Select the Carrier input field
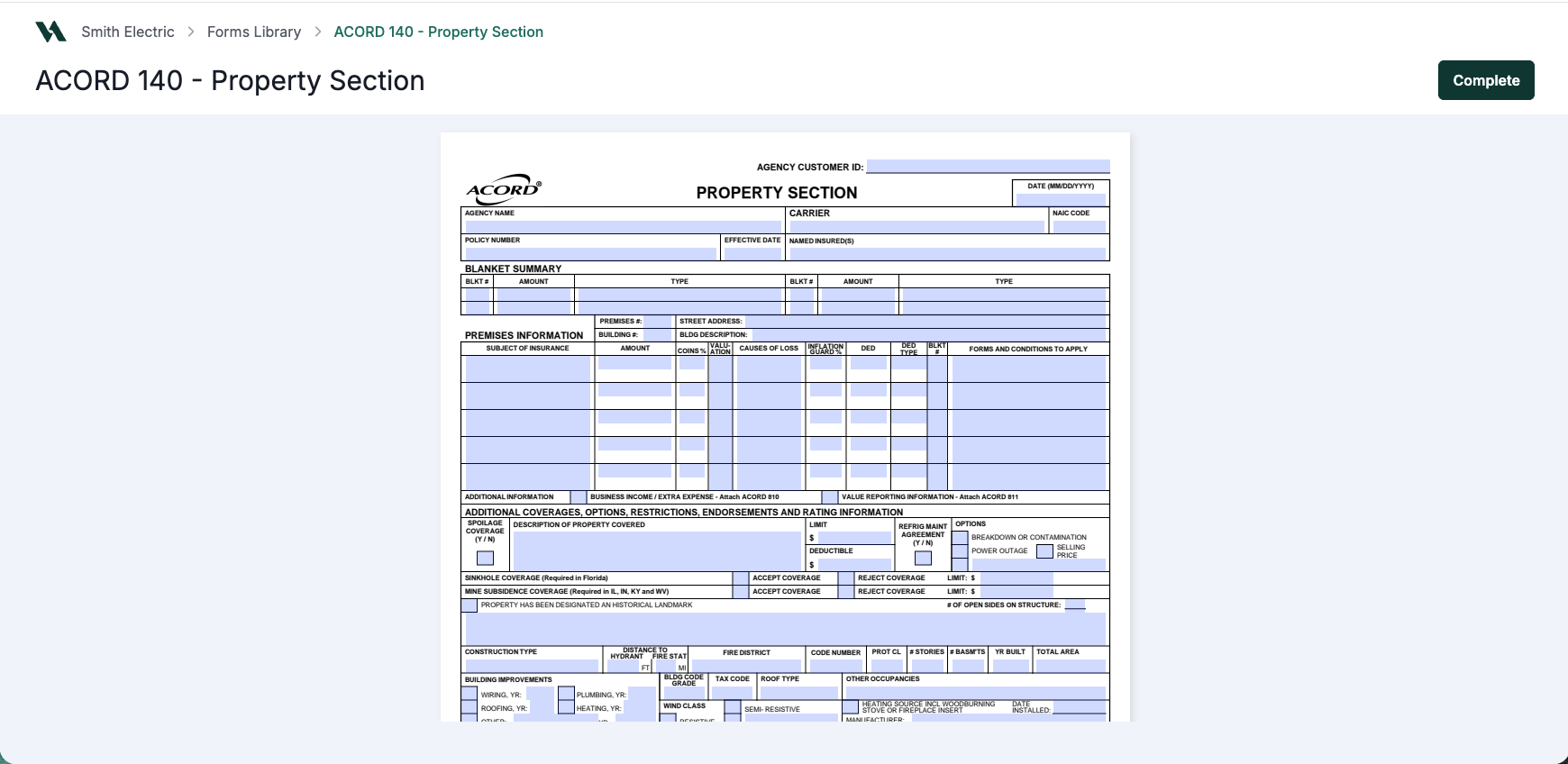This screenshot has height=764, width=1568. [x=916, y=227]
